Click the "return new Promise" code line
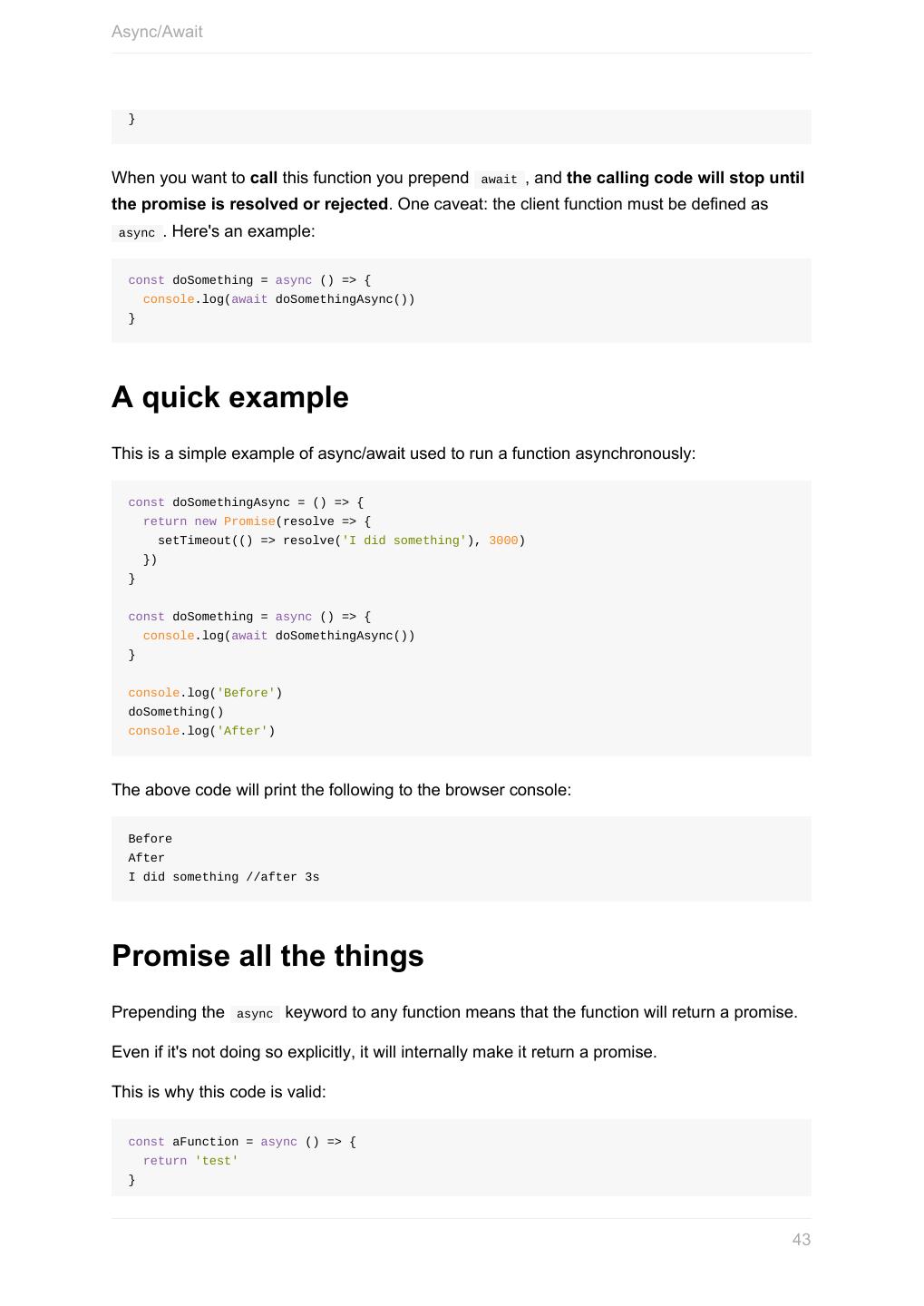Image resolution: width=924 pixels, height=1306 pixels. 257,521
